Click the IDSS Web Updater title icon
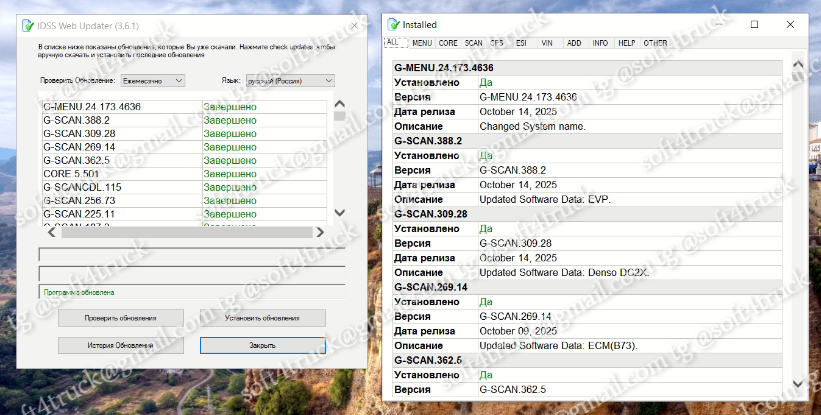 point(28,26)
